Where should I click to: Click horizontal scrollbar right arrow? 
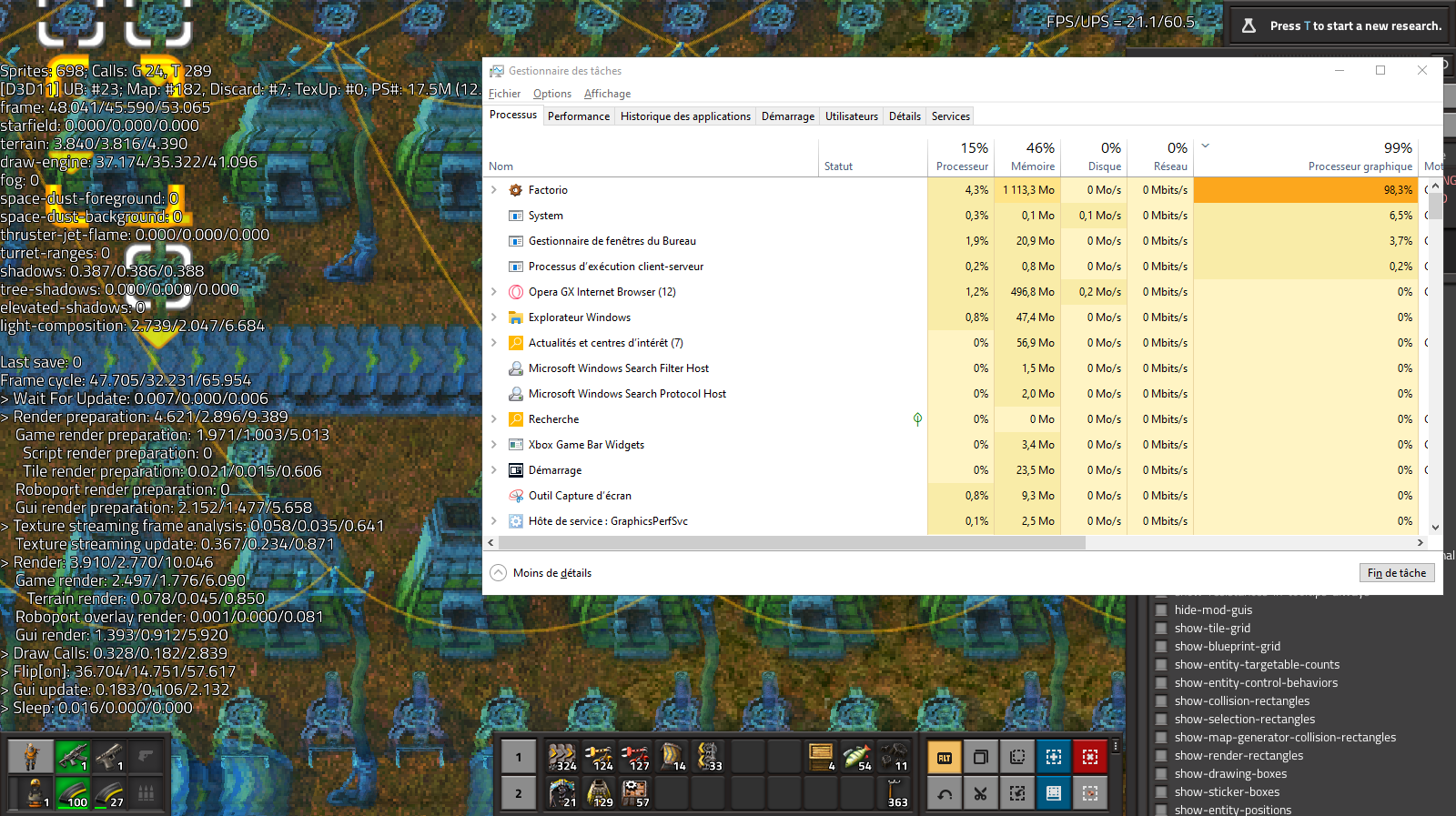click(1421, 543)
